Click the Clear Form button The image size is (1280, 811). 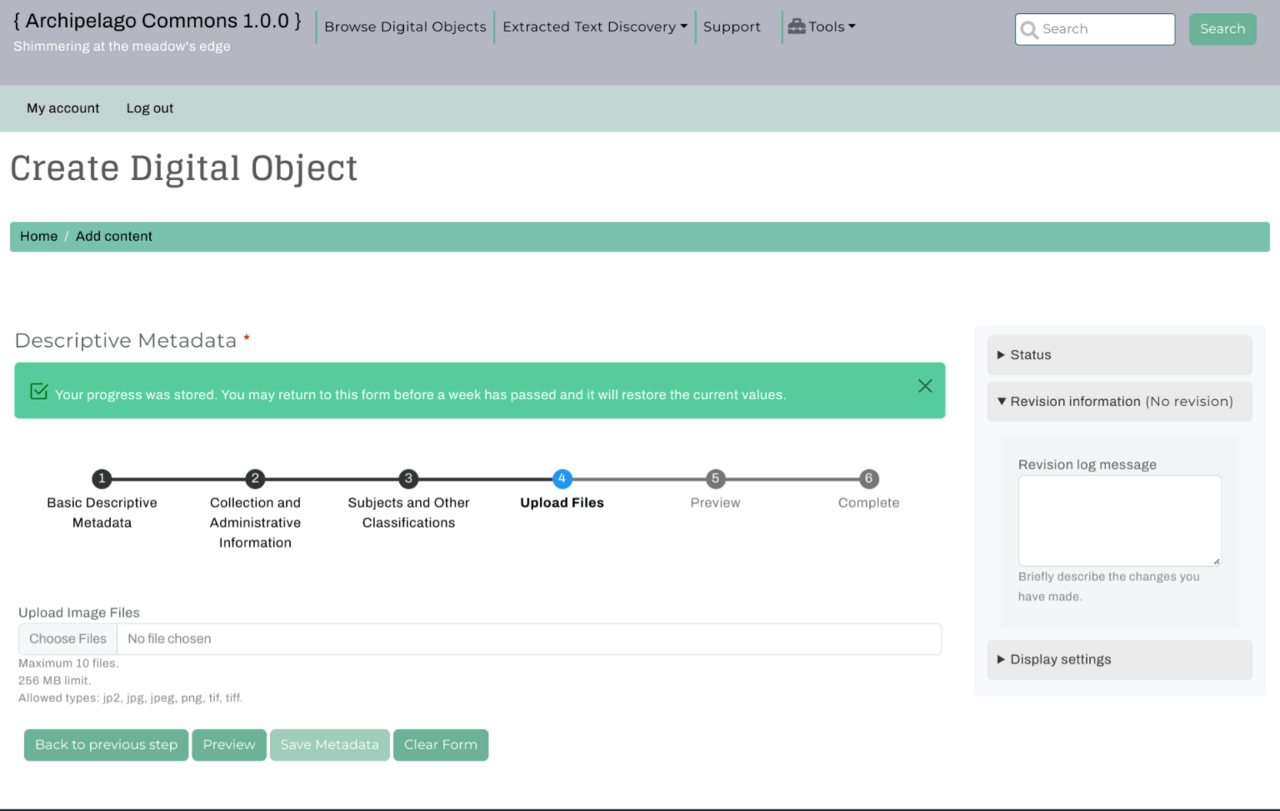coord(440,745)
